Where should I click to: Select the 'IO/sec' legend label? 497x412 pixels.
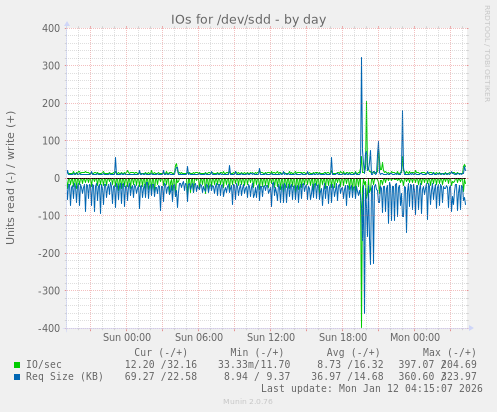[44, 364]
